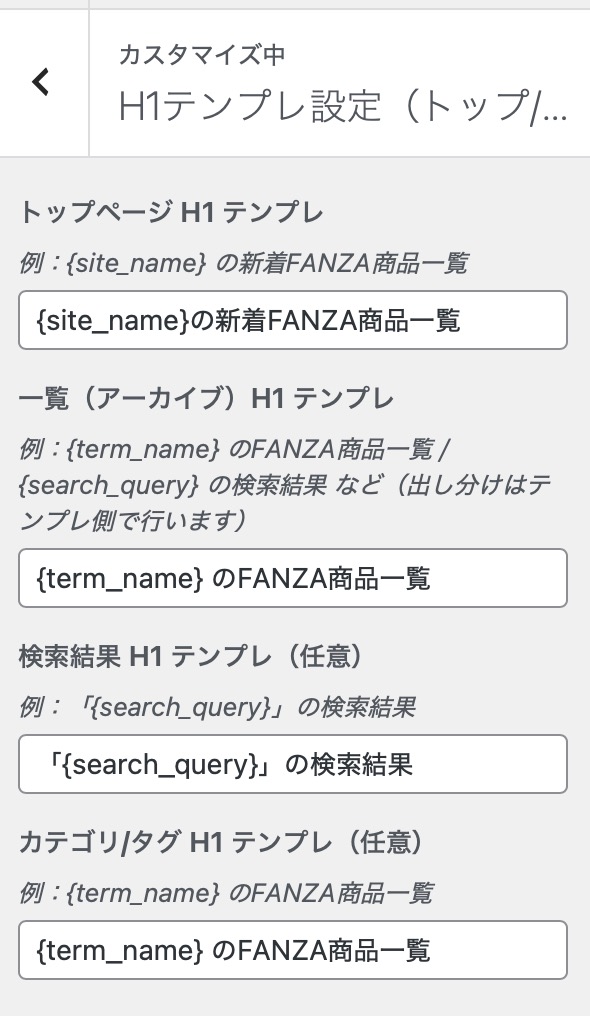Click the bottom {term_name} のFANZA商品一覧 field
Viewport: 590px width, 1016px height.
(x=293, y=950)
